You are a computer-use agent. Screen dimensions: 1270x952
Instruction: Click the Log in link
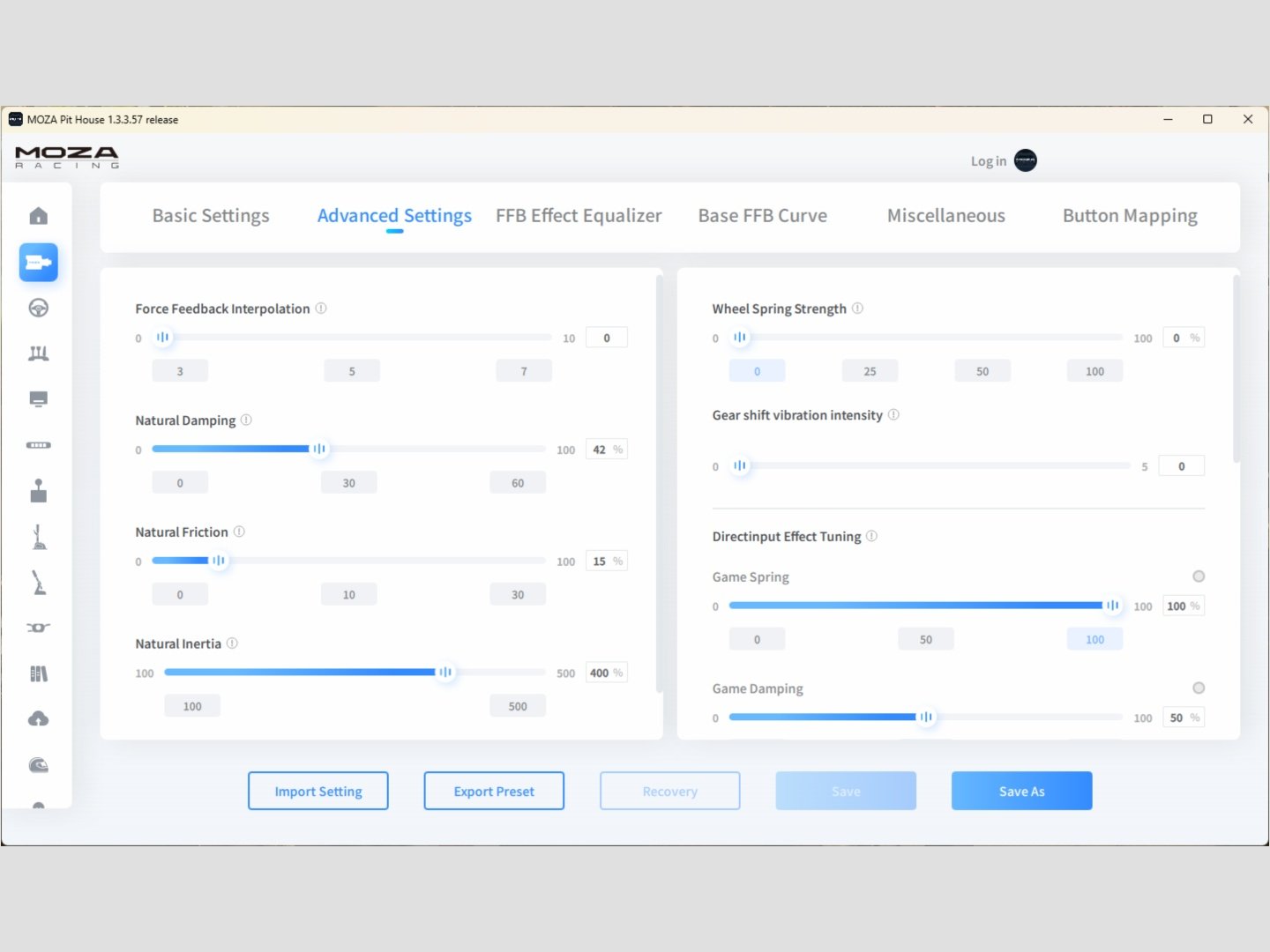(x=988, y=161)
